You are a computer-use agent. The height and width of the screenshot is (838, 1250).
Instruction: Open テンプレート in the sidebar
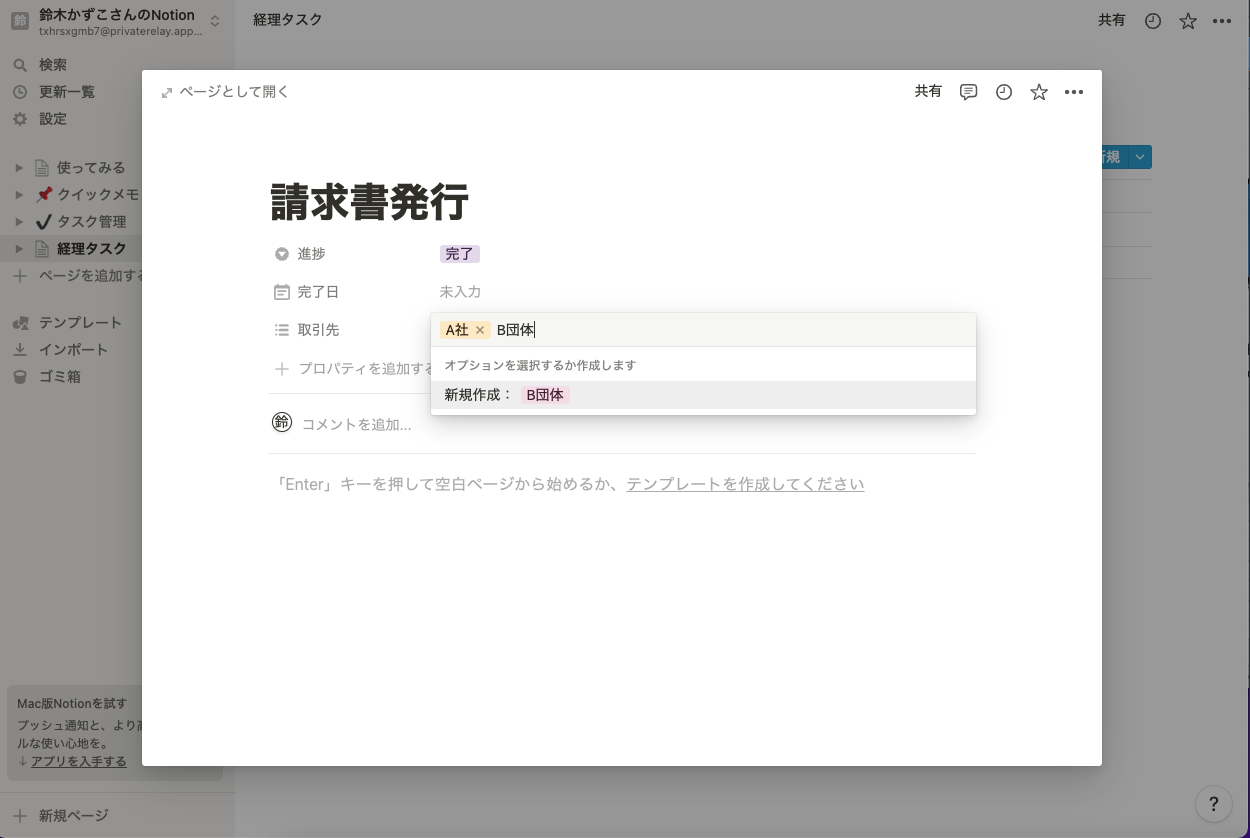pyautogui.click(x=68, y=323)
